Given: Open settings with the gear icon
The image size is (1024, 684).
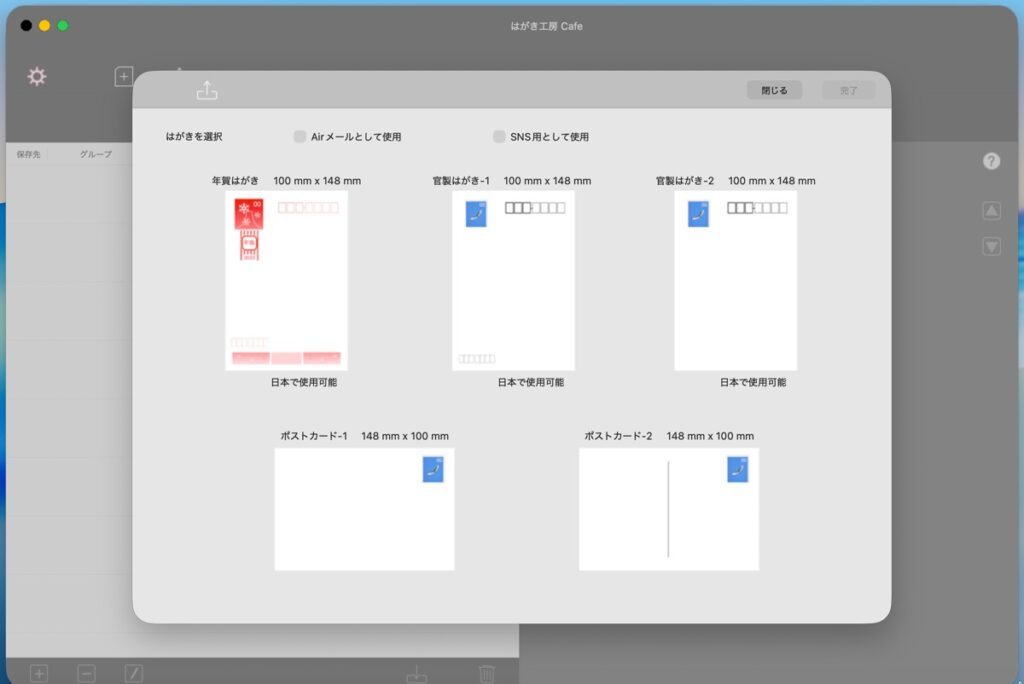Looking at the screenshot, I should 37,76.
